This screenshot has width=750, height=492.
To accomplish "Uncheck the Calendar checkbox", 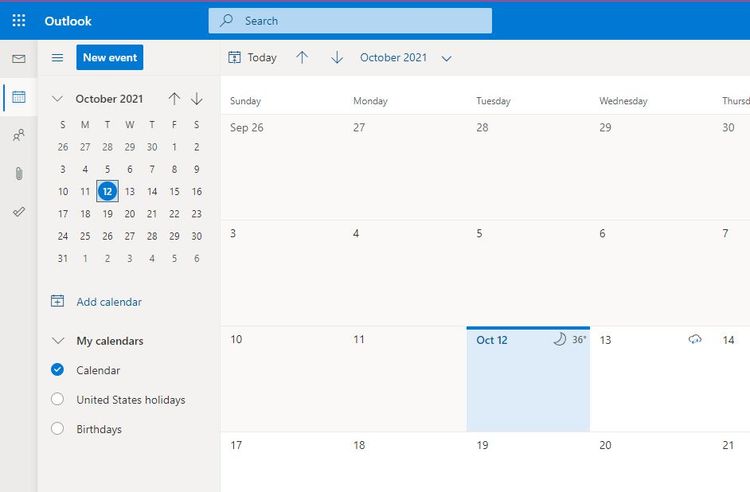I will tap(57, 370).
